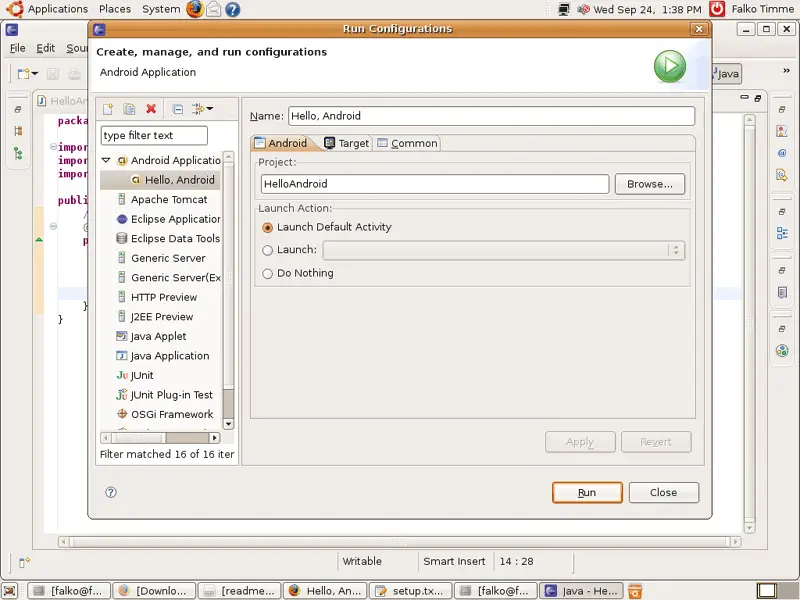The height and width of the screenshot is (600, 800).
Task: Click the New launch configuration icon
Action: pos(108,109)
